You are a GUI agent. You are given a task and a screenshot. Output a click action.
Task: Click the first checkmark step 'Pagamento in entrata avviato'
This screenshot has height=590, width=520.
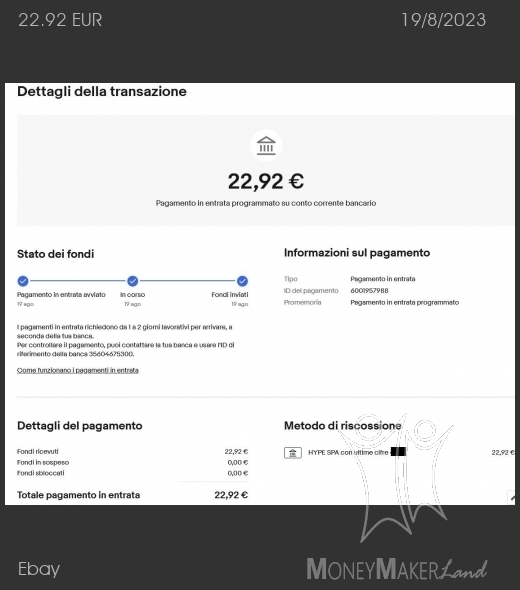tap(23, 281)
